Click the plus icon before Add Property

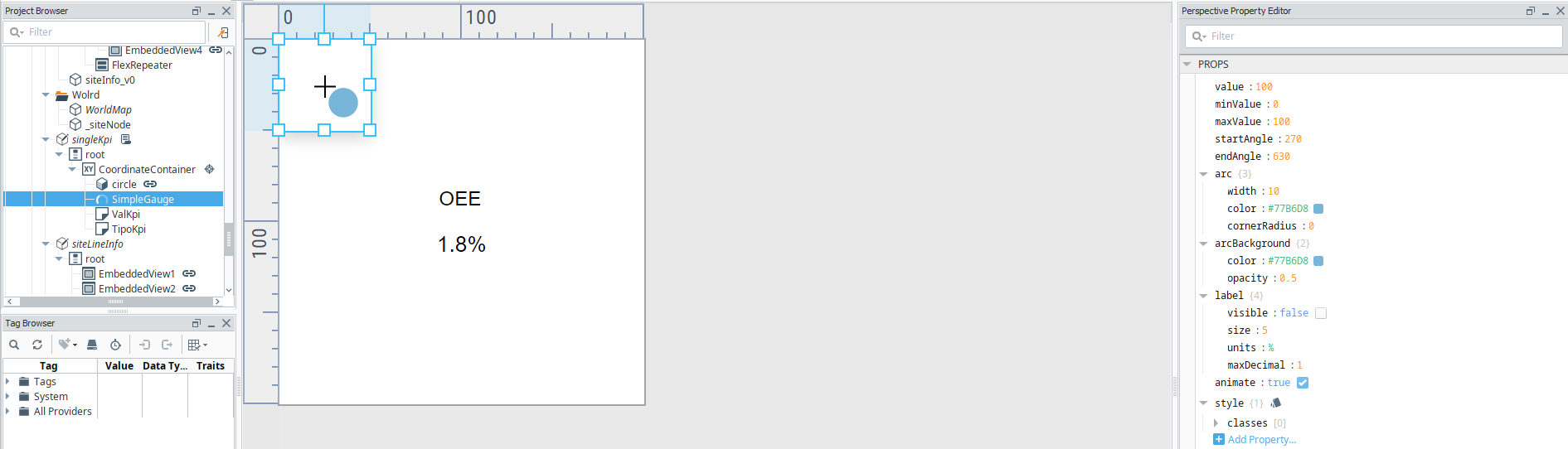(x=1219, y=439)
